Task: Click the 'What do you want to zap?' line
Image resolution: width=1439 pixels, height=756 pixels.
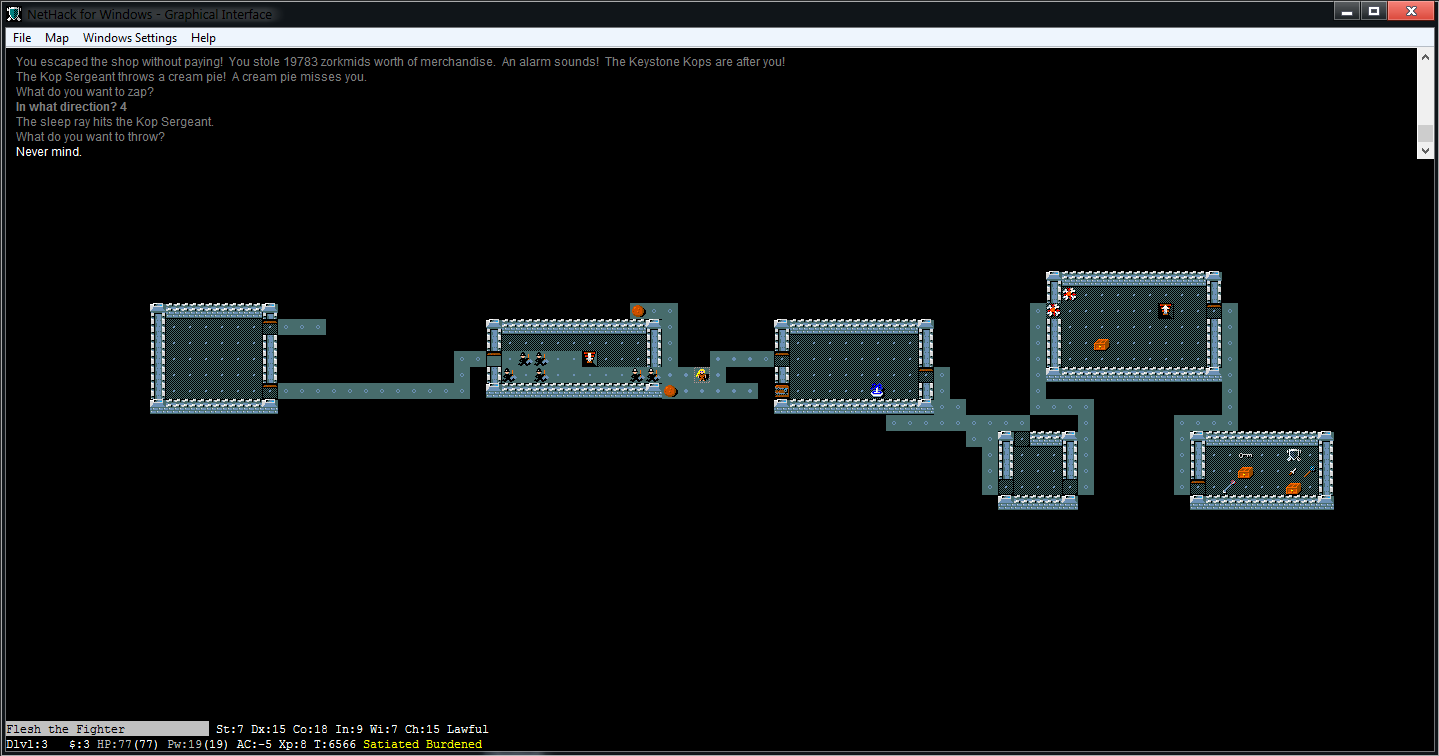Action: (x=85, y=92)
